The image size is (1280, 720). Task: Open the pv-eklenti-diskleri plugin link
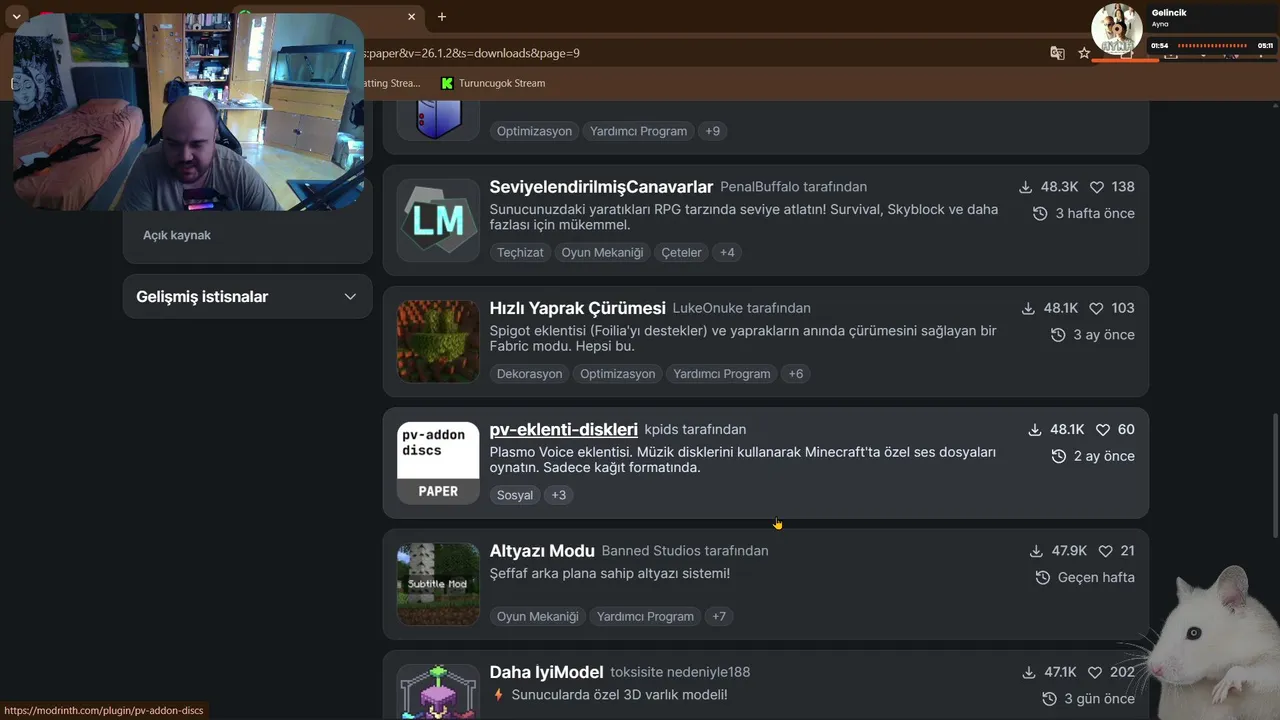[563, 429]
